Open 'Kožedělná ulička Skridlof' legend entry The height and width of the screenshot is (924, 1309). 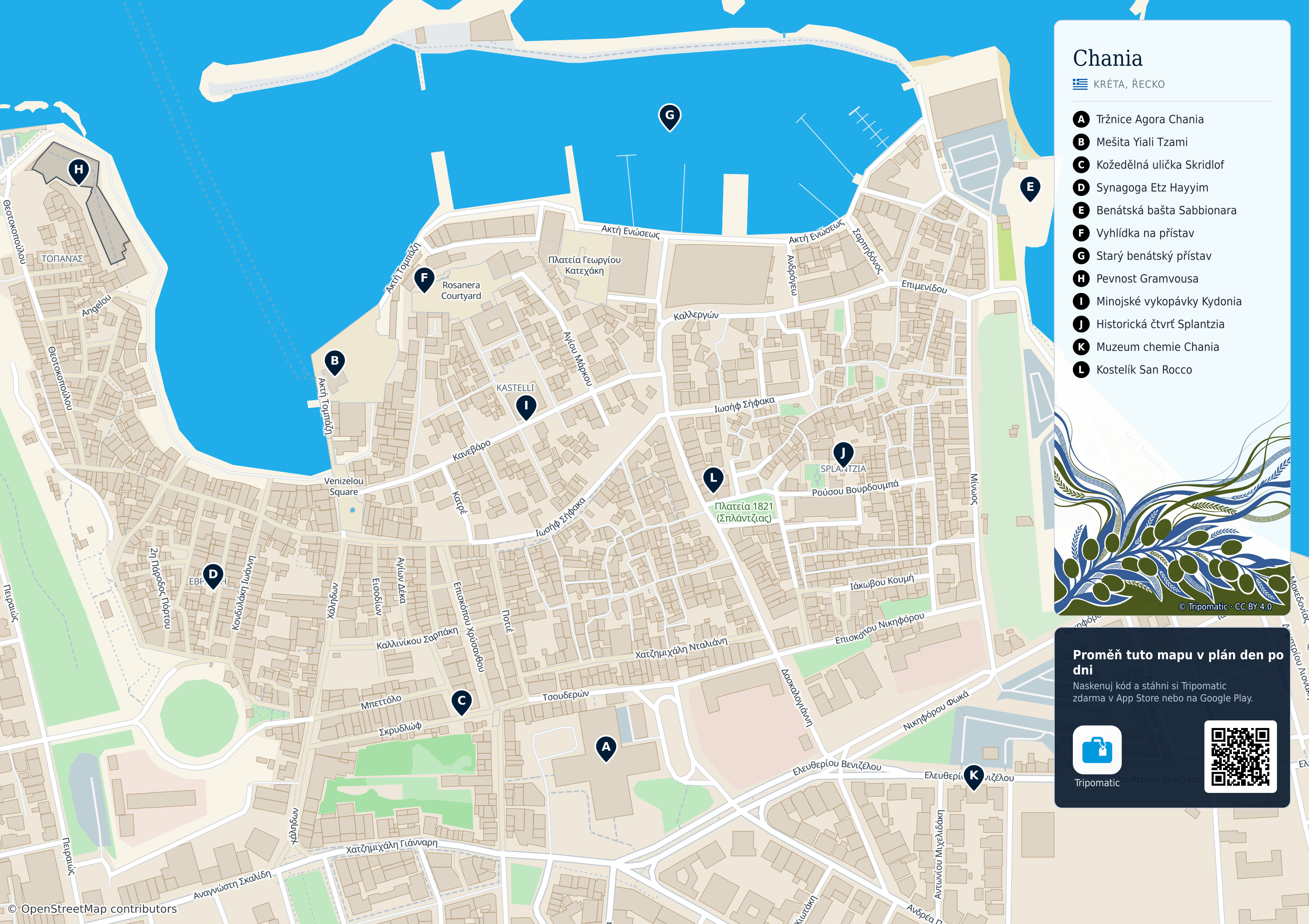pyautogui.click(x=1160, y=165)
